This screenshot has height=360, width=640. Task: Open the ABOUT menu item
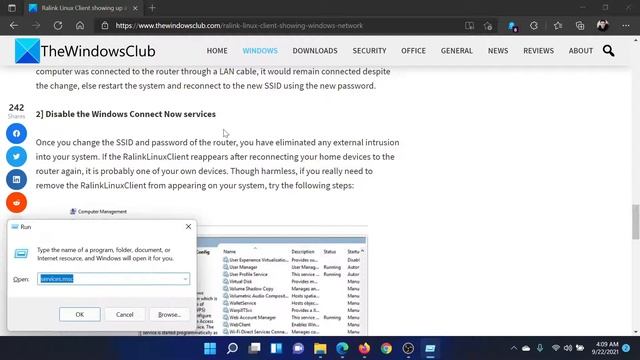click(x=581, y=51)
